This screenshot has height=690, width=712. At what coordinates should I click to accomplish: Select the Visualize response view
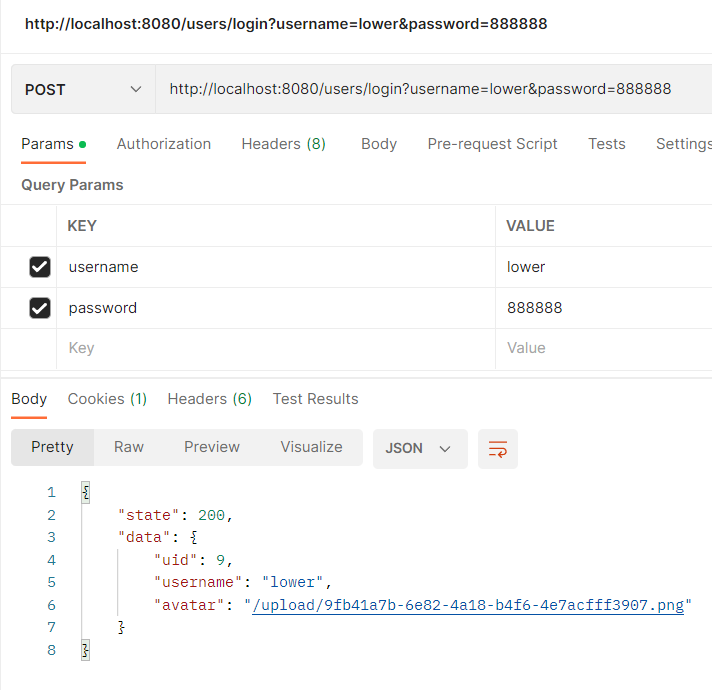[311, 447]
